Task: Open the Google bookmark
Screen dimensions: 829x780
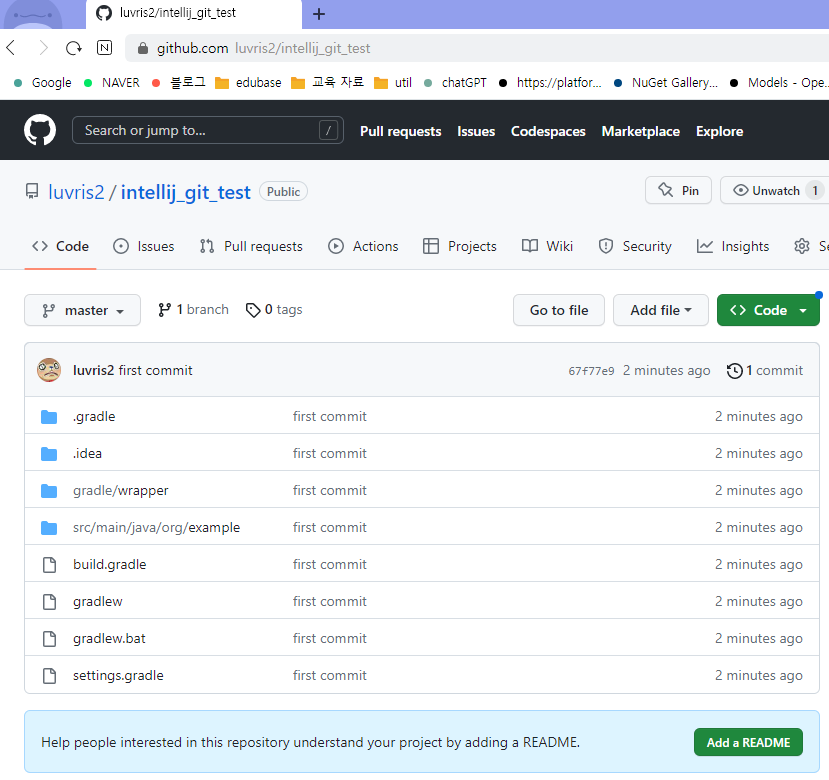Action: (x=43, y=83)
